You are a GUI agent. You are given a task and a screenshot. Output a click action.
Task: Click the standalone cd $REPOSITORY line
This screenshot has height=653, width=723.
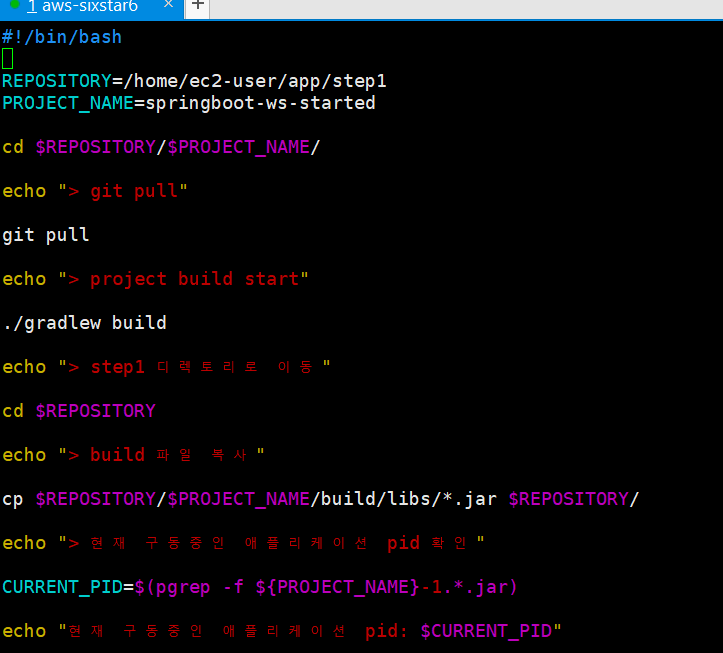[79, 411]
